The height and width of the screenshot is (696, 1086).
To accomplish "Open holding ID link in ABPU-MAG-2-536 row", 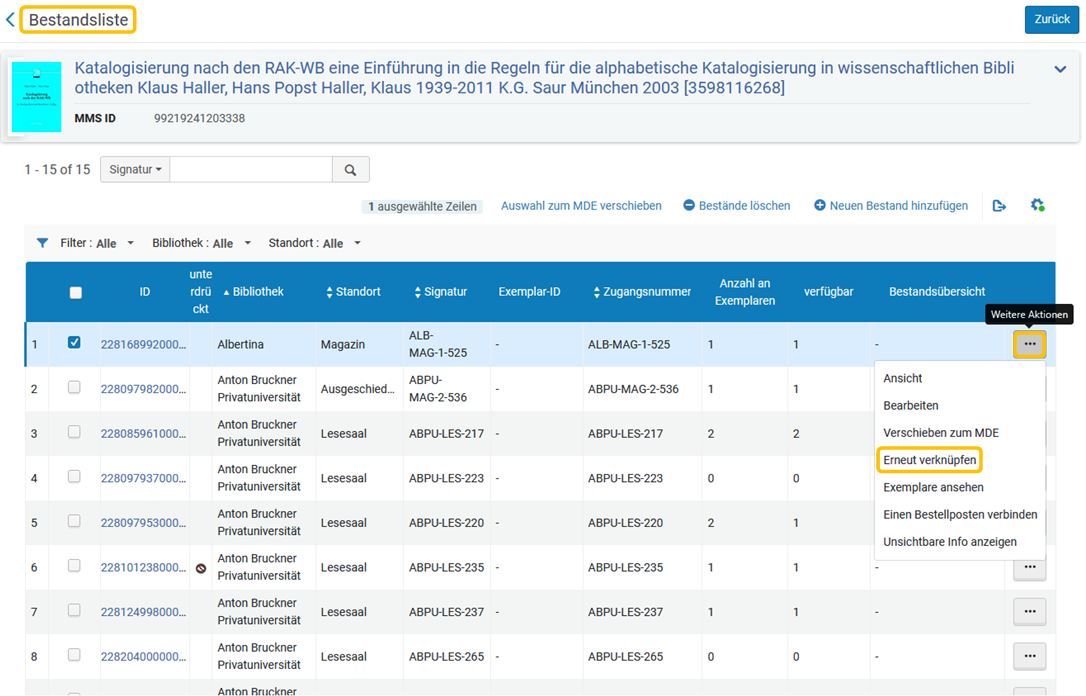I will pos(143,389).
